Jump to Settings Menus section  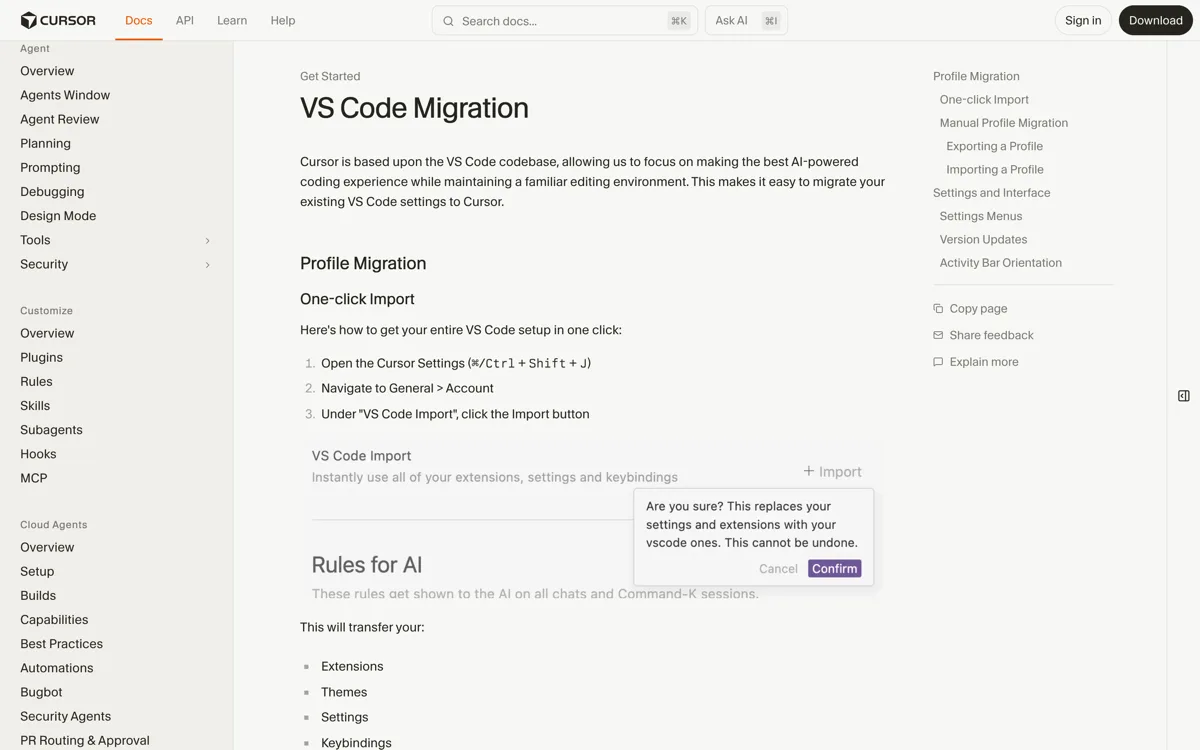[x=981, y=216]
